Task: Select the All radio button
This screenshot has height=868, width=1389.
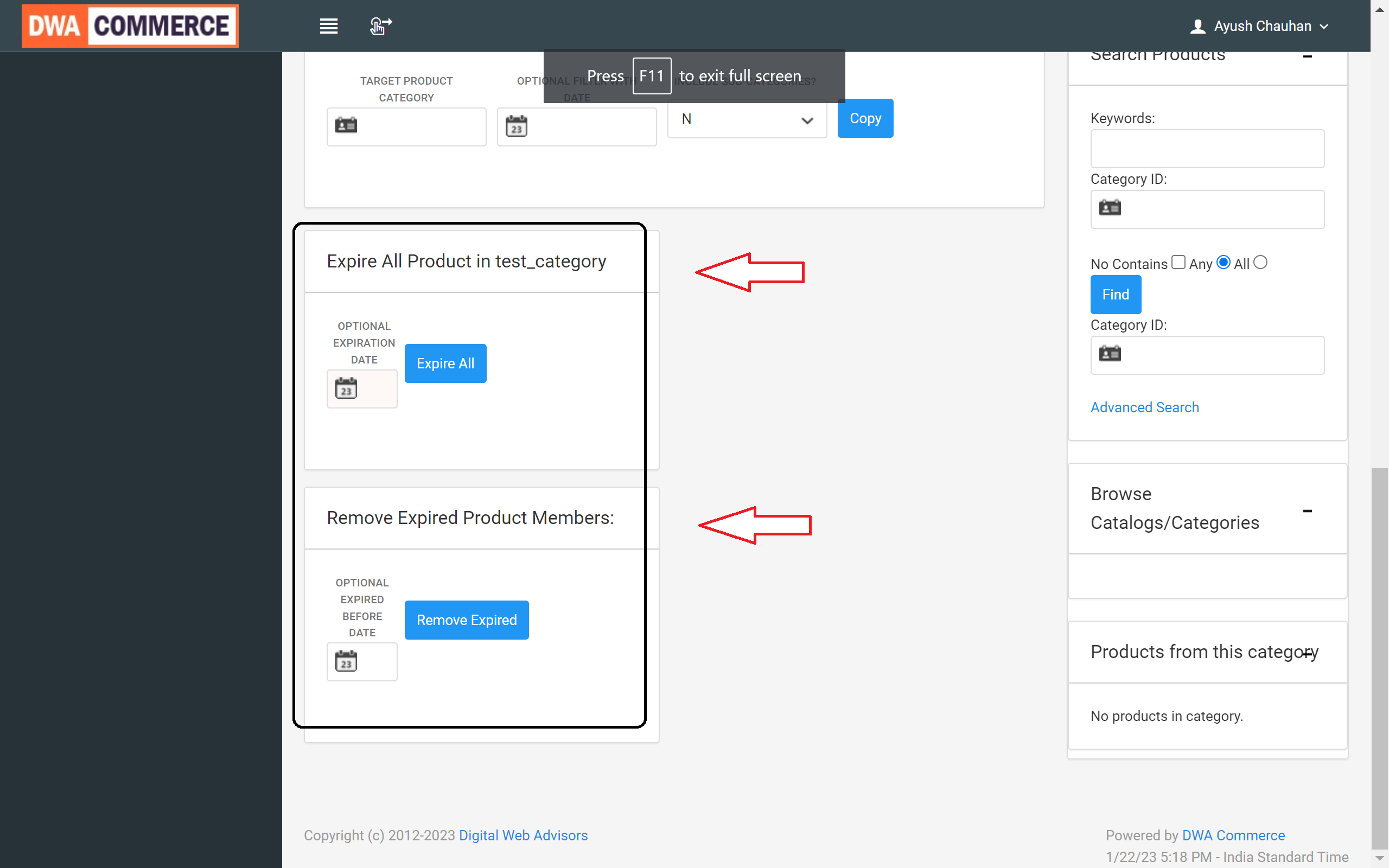Action: (1260, 263)
